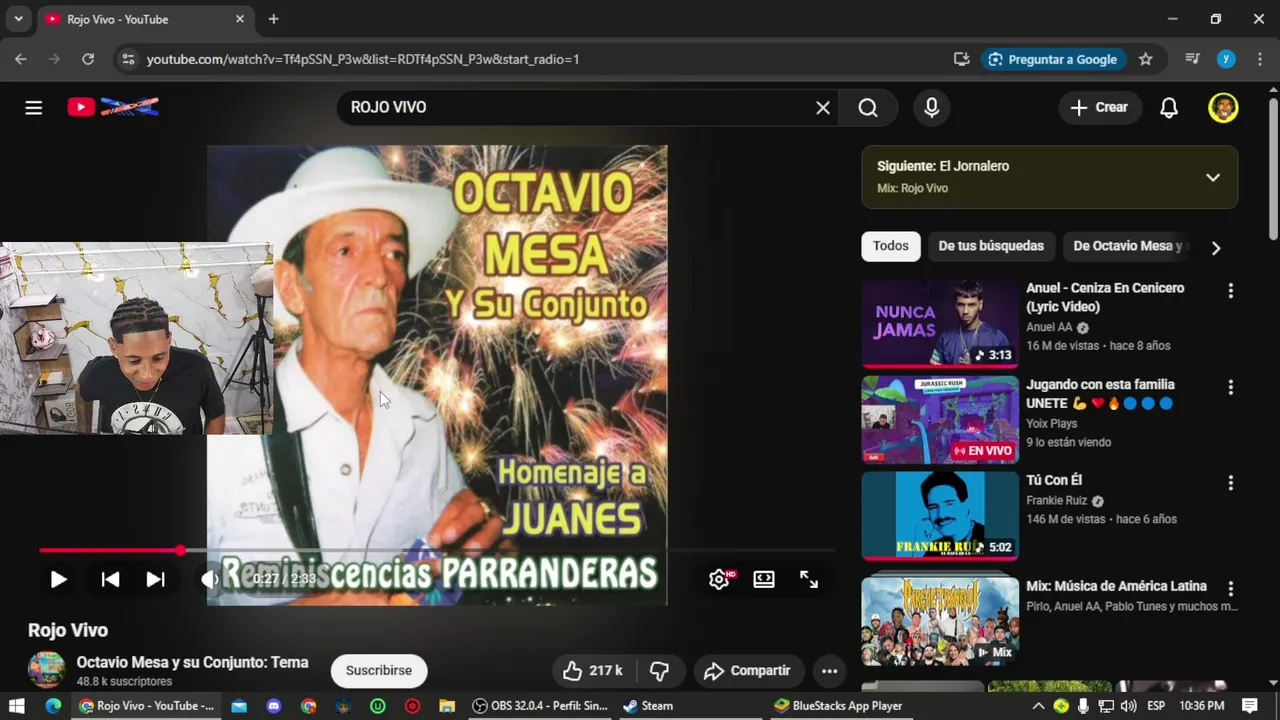Open the Anuel AA channel name
Image resolution: width=1280 pixels, height=720 pixels.
1049,327
